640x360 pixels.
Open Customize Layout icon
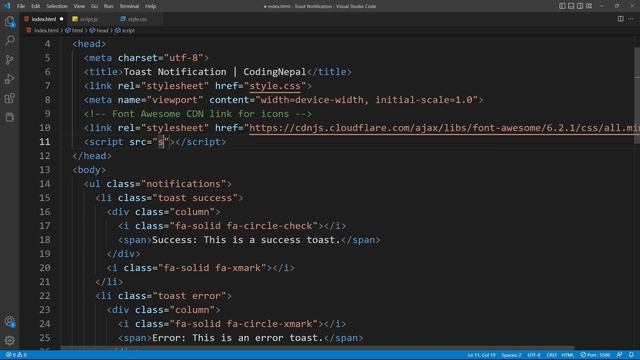pos(589,6)
